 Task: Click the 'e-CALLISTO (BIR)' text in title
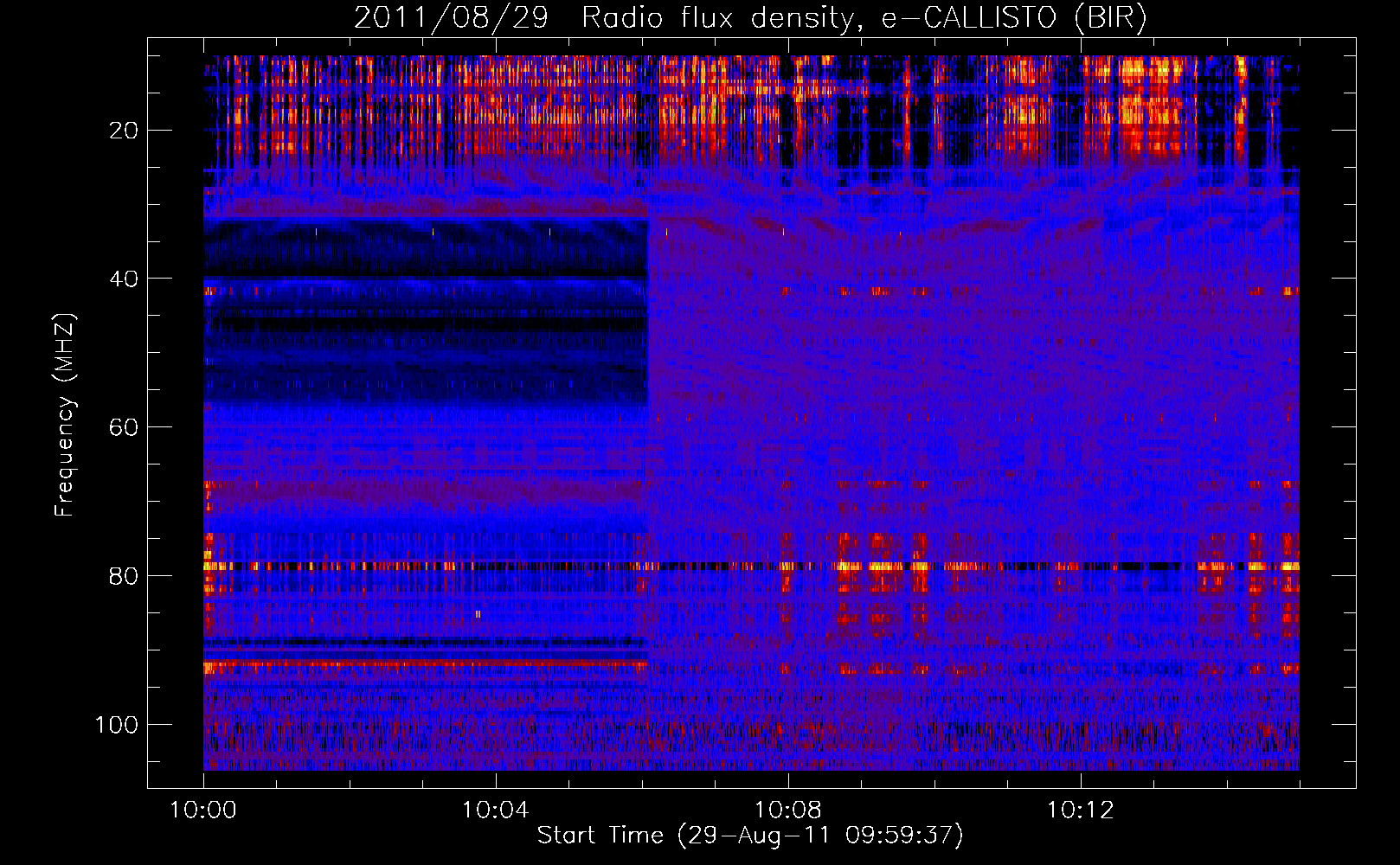point(1013,17)
